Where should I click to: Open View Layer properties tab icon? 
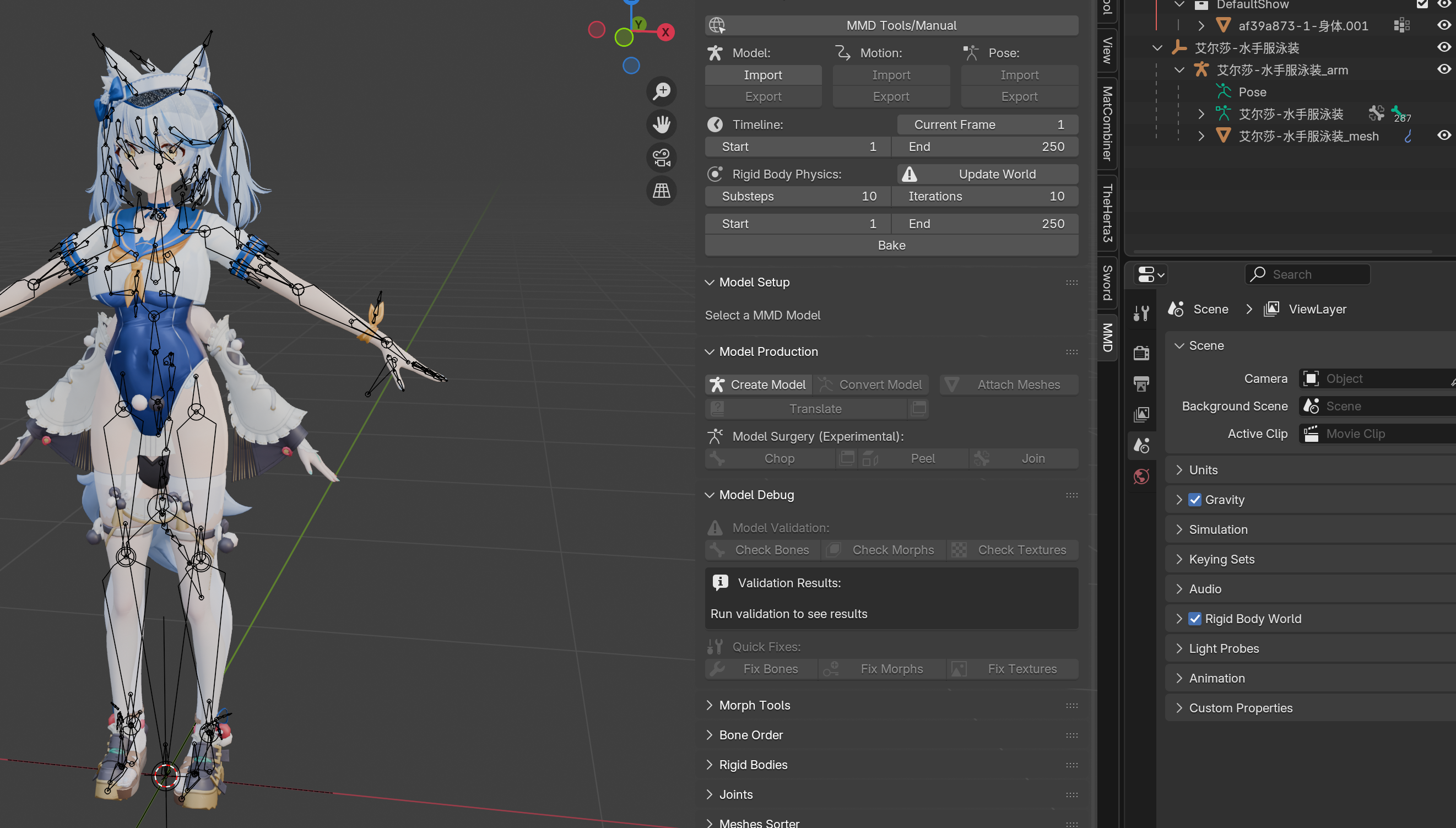1141,415
